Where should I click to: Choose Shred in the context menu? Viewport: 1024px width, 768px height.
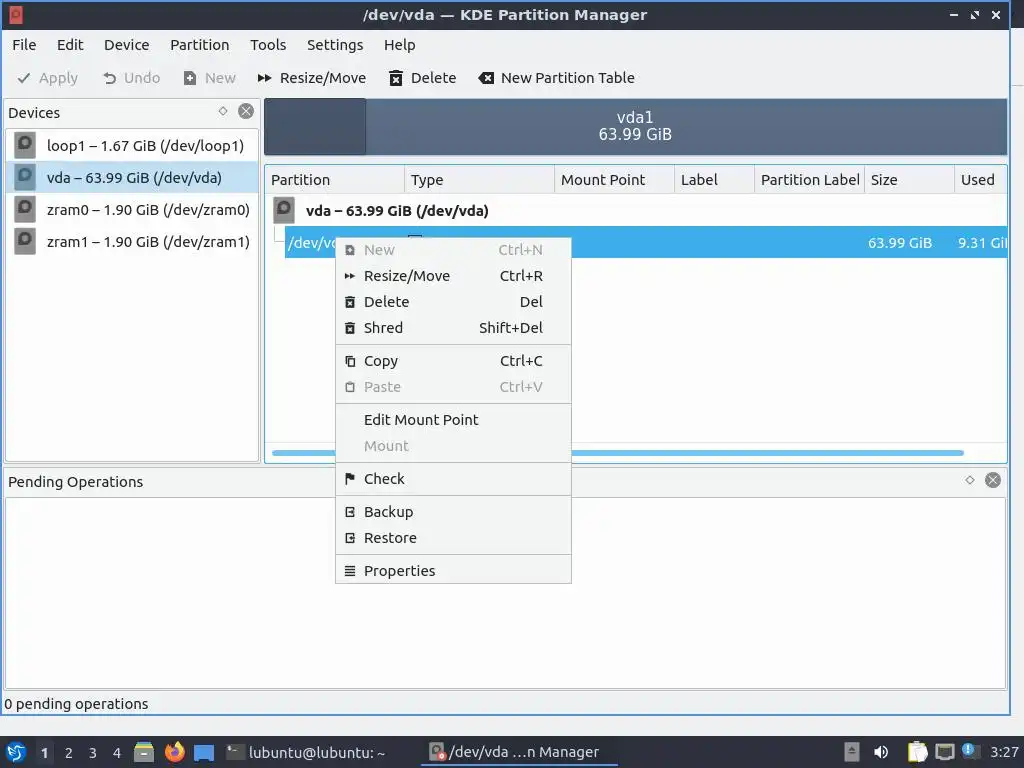453,328
